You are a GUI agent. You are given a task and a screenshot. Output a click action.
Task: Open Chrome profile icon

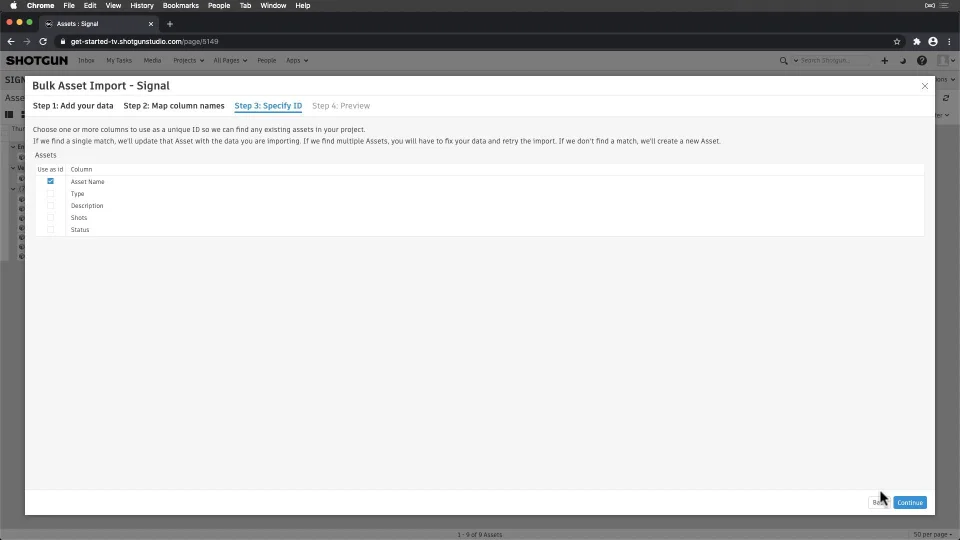click(933, 42)
